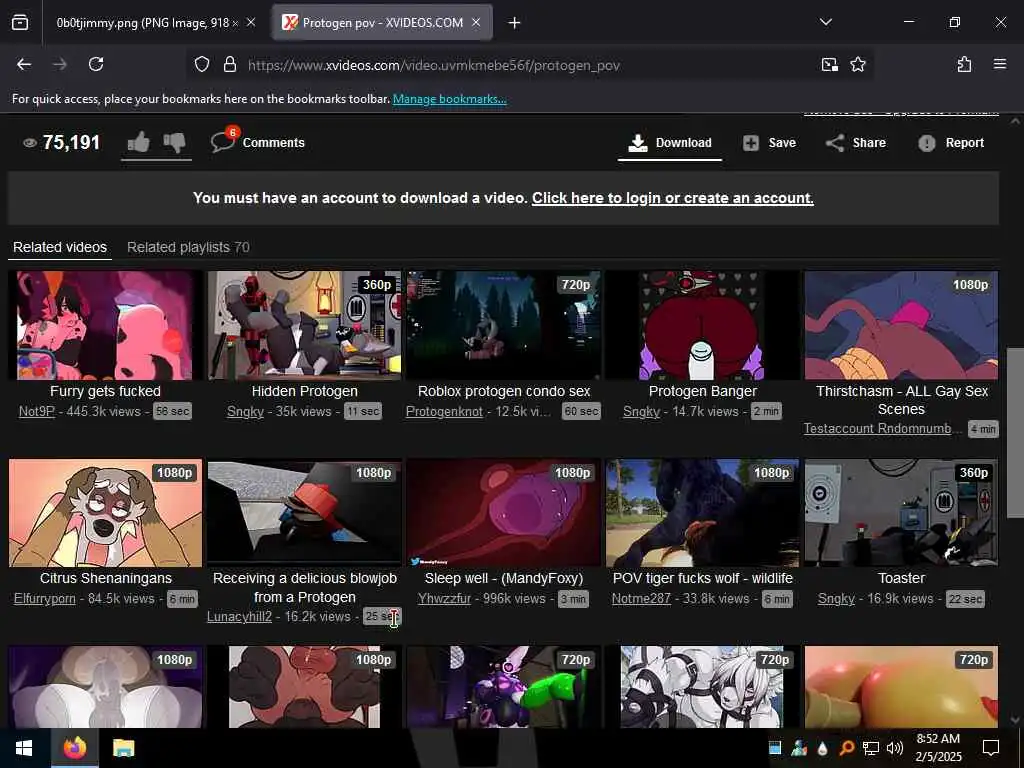Open the Notme287 uploader link
The height and width of the screenshot is (768, 1024).
pyautogui.click(x=641, y=599)
